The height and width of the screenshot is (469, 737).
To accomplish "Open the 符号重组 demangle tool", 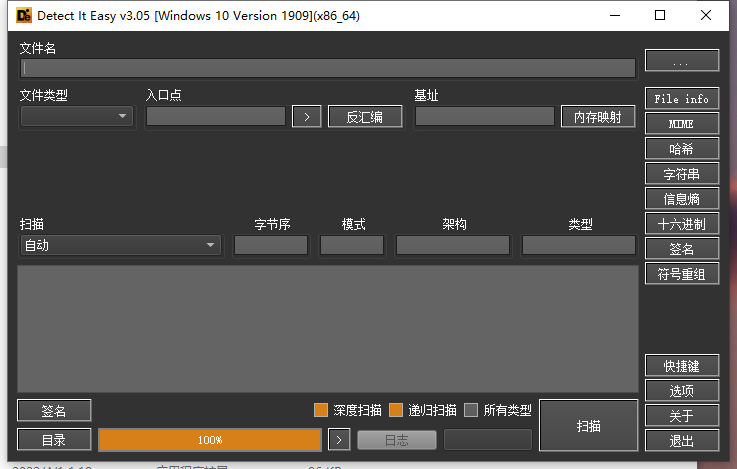I will [x=682, y=274].
